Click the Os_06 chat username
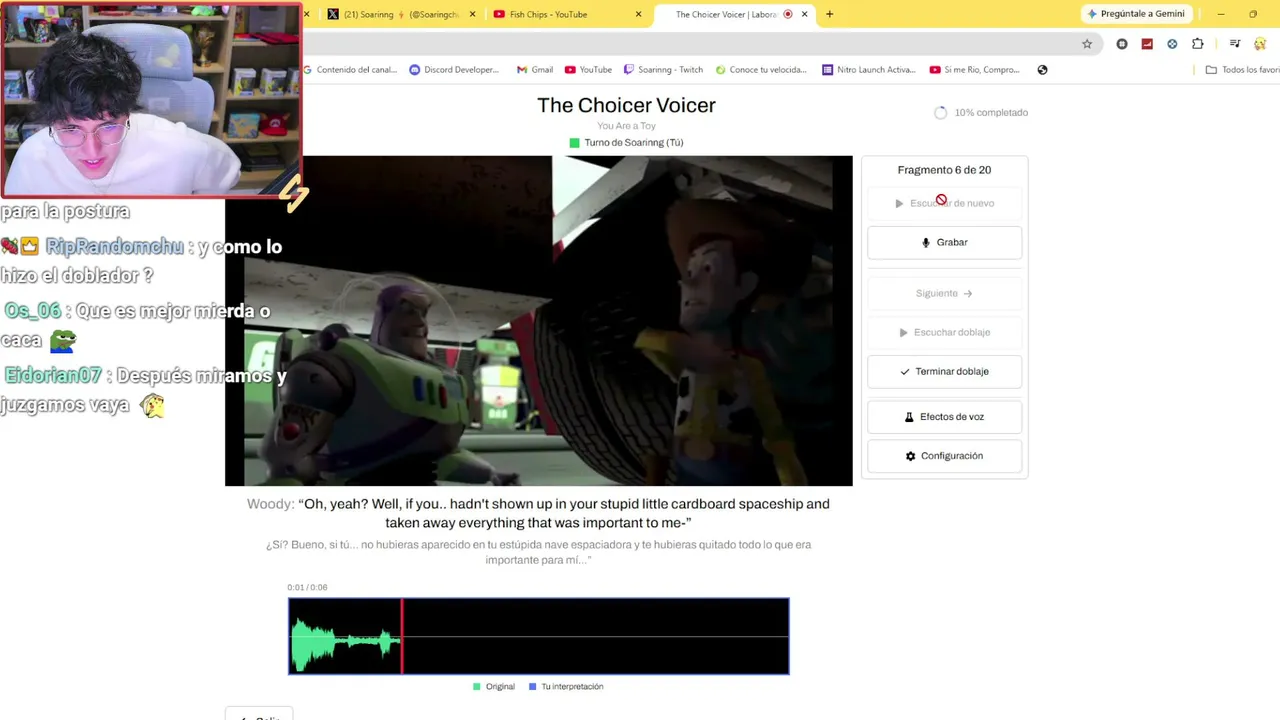 33,311
